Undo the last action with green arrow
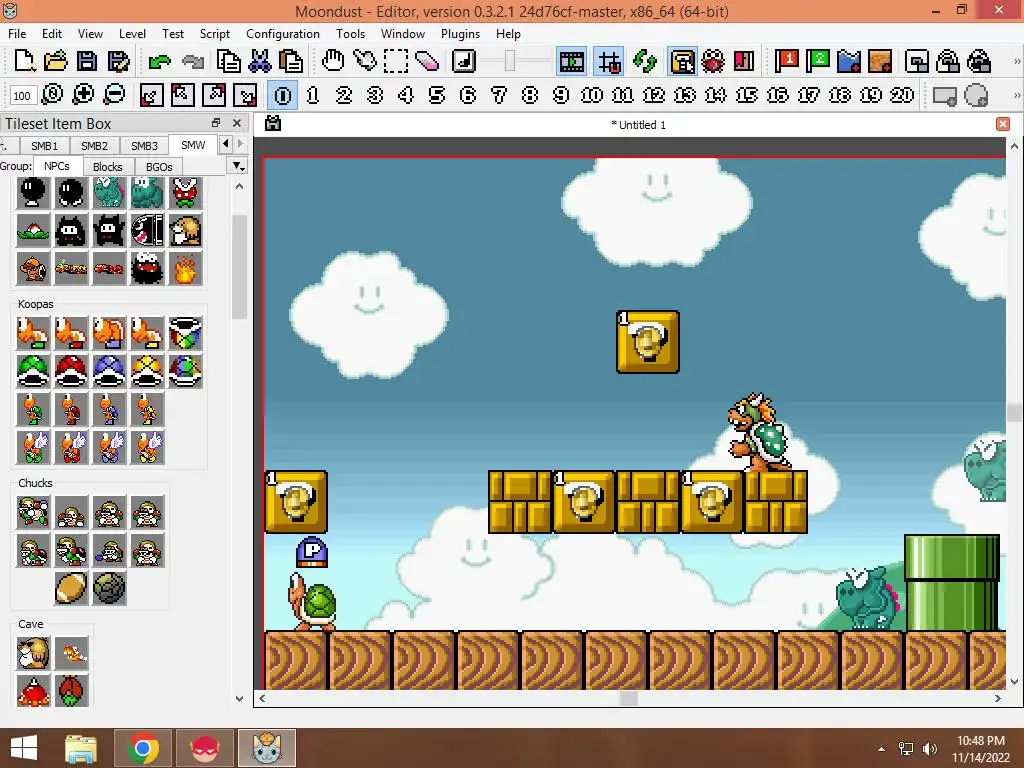The width and height of the screenshot is (1024, 768). [x=159, y=62]
